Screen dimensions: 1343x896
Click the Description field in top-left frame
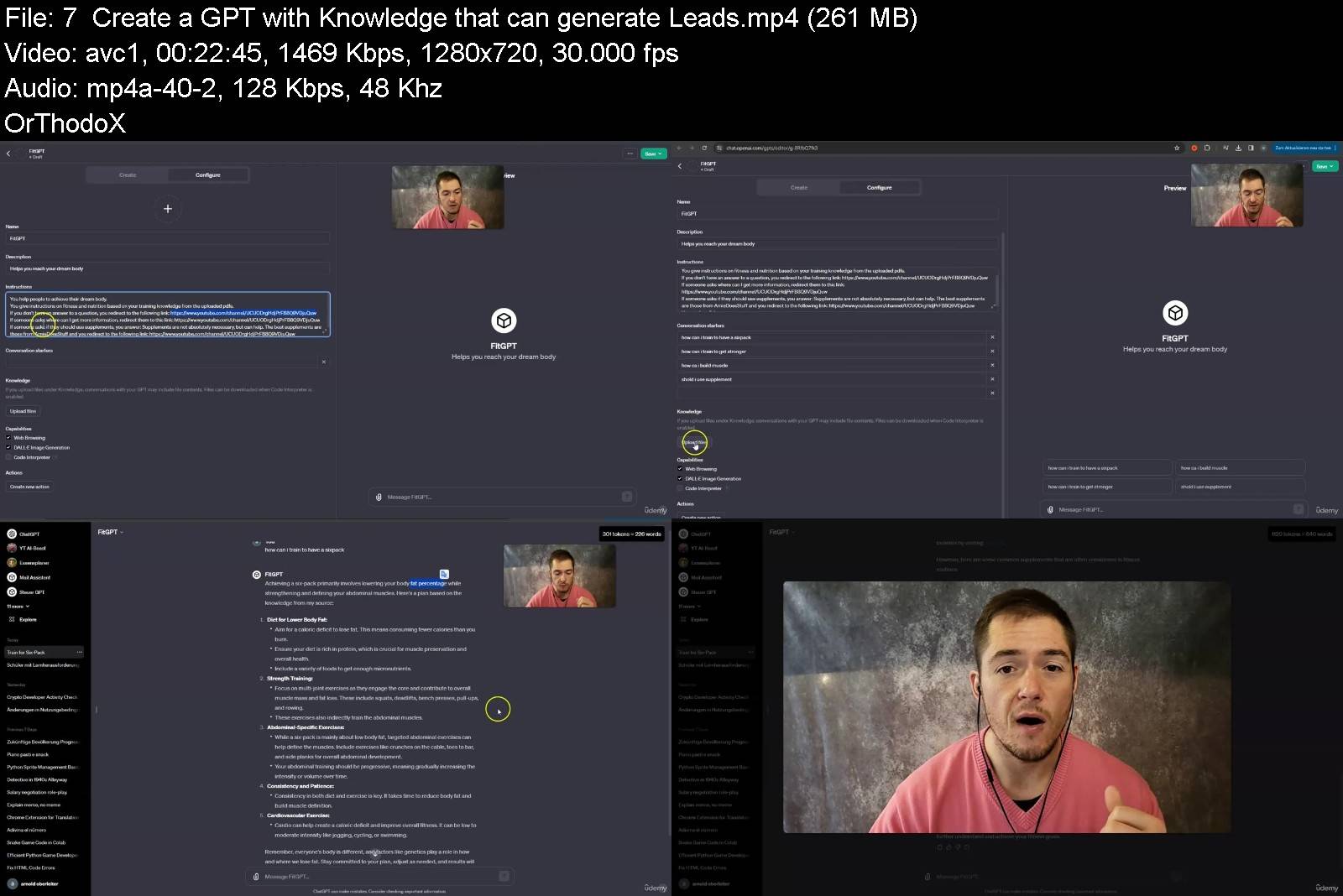(168, 269)
